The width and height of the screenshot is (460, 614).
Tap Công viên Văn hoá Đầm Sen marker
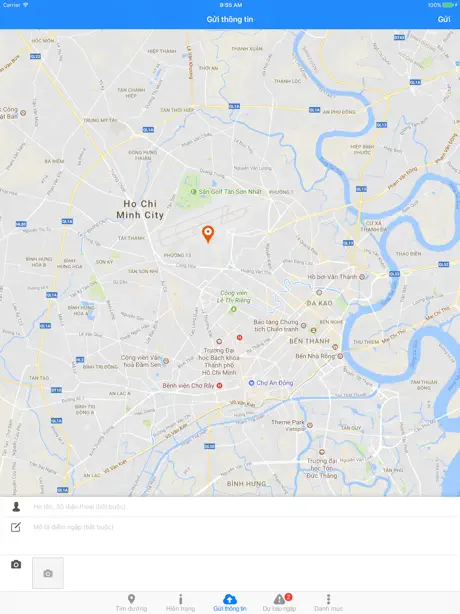[x=166, y=361]
